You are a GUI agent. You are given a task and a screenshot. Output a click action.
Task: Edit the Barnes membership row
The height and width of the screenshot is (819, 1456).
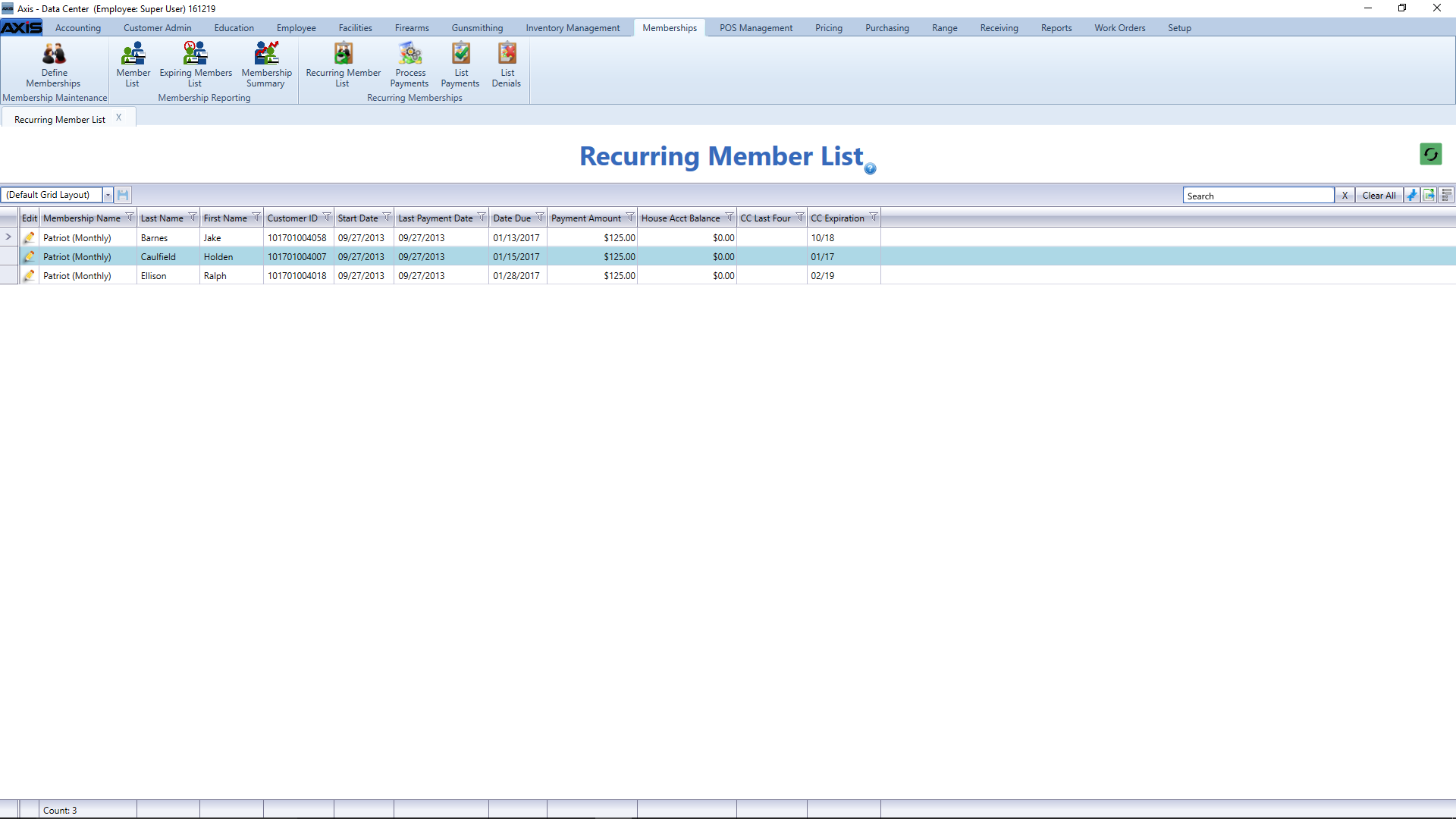coord(29,237)
